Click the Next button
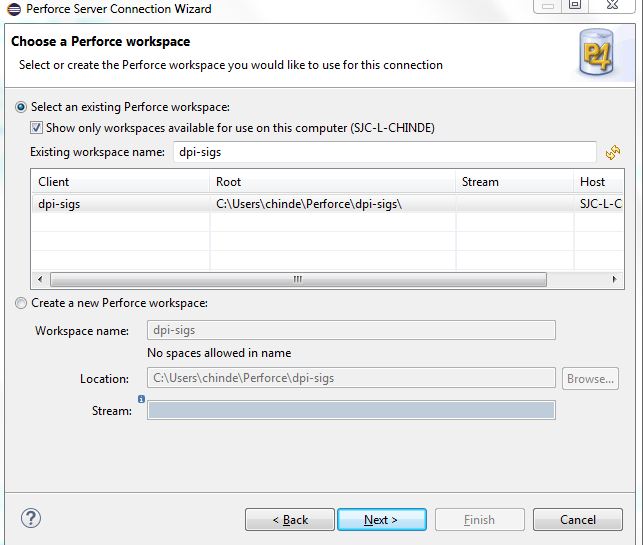This screenshot has height=545, width=643. point(381,520)
